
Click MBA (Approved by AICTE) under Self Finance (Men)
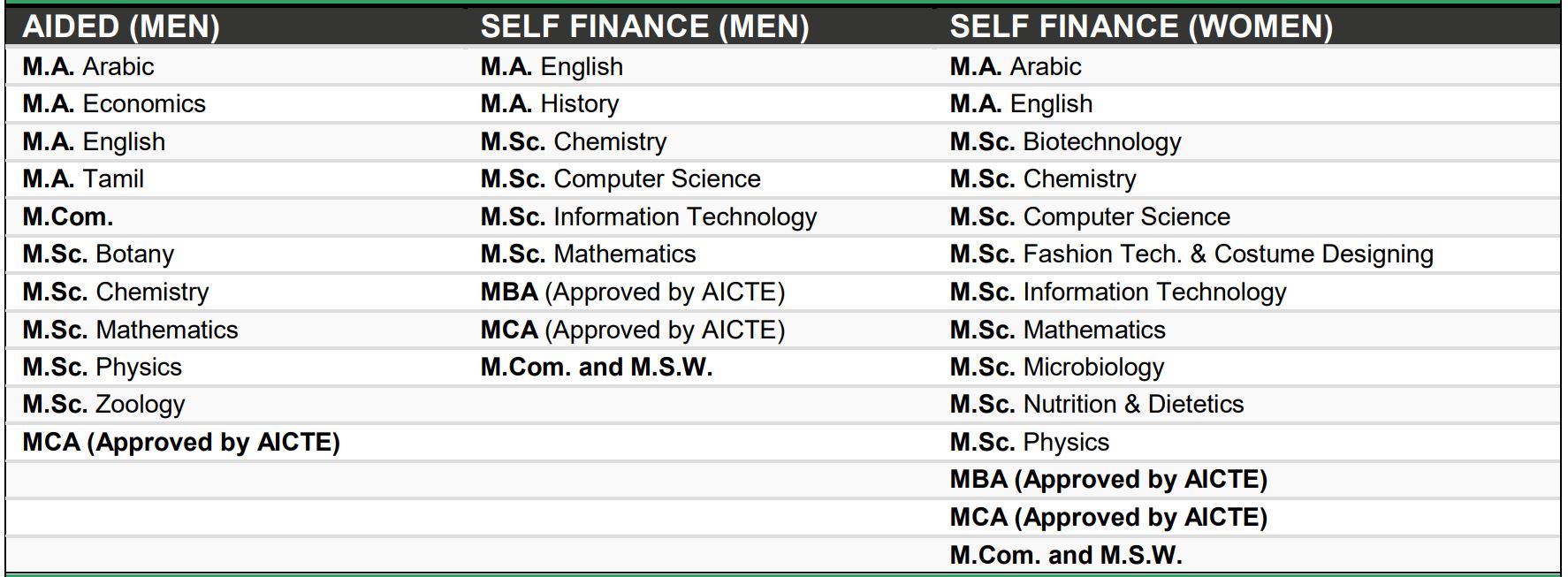pos(633,292)
